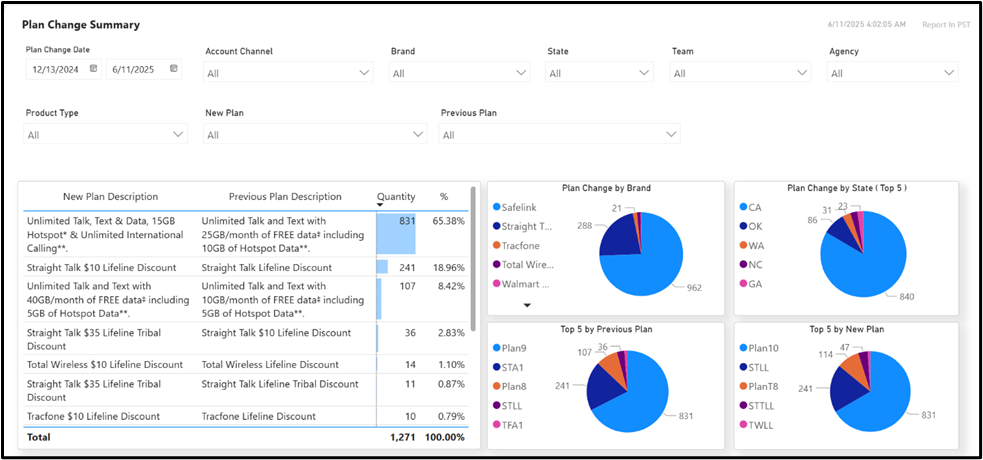Sort table by Quantity column header
Screen dimensions: 983x460
click(396, 197)
